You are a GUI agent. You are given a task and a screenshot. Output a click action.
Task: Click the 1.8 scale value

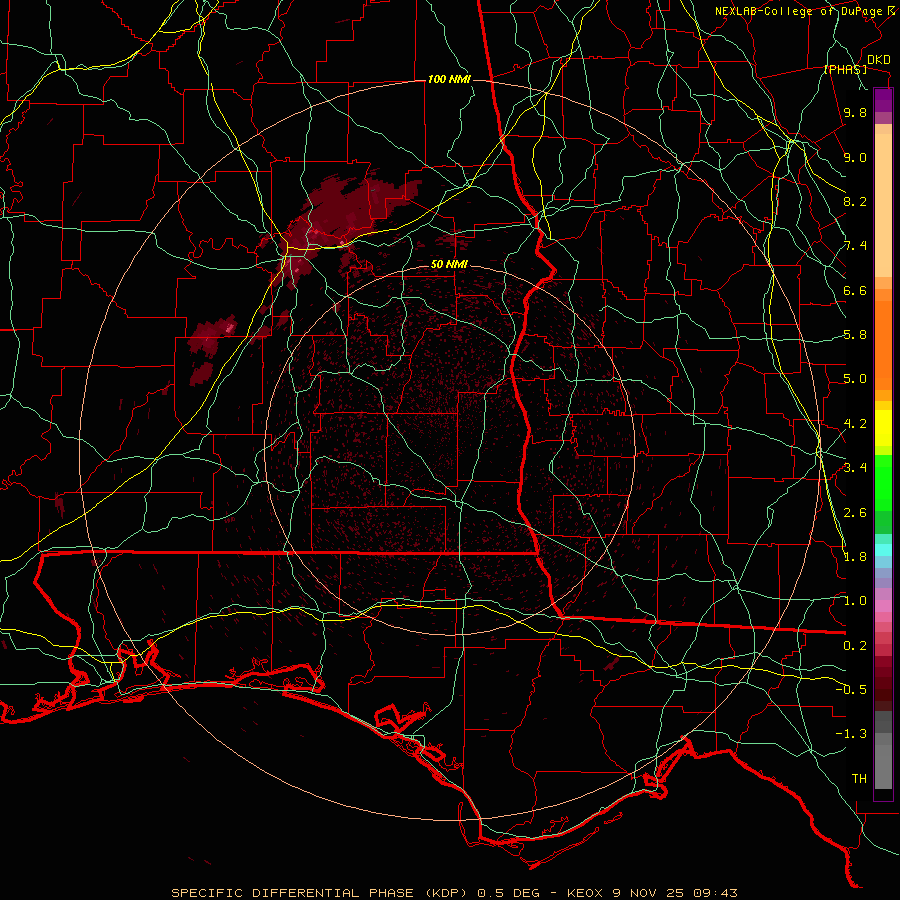point(855,557)
